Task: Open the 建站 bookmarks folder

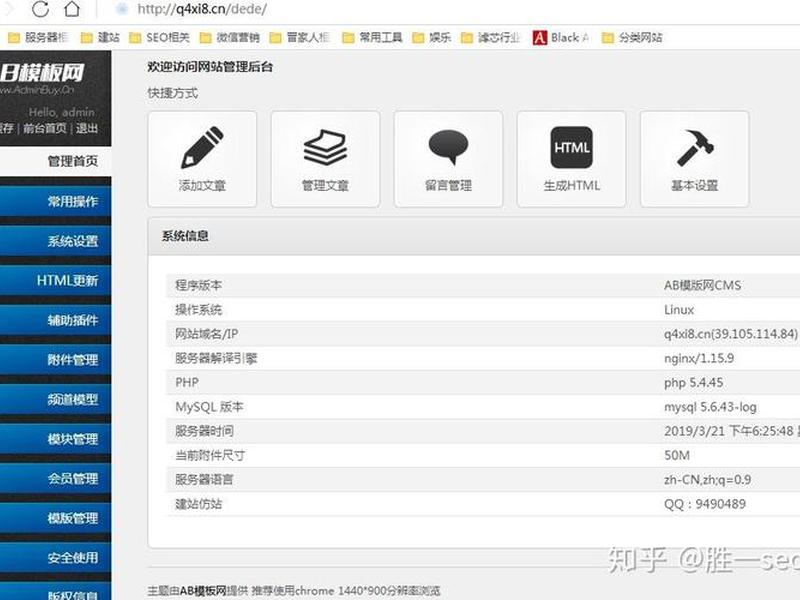Action: pos(101,37)
